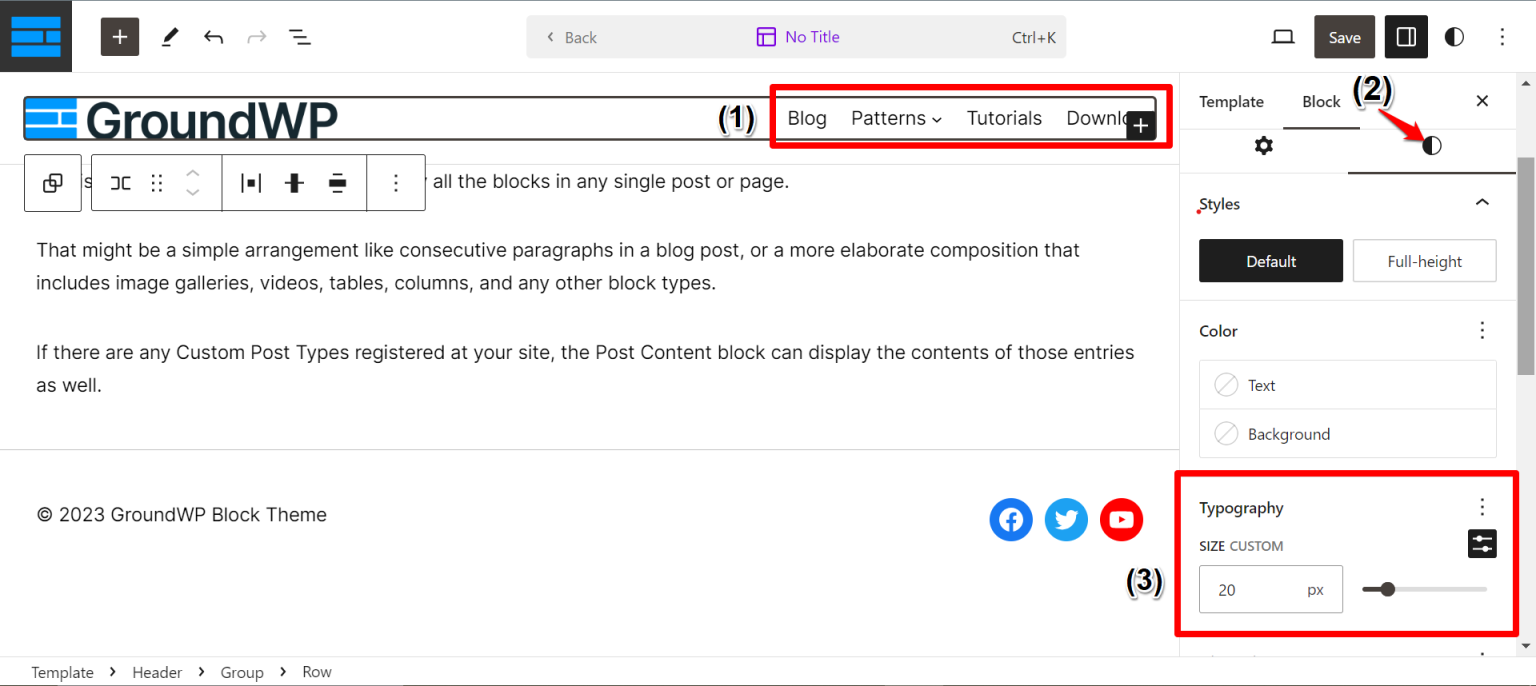Open the typography size presets icon
The height and width of the screenshot is (686, 1536).
coord(1481,544)
